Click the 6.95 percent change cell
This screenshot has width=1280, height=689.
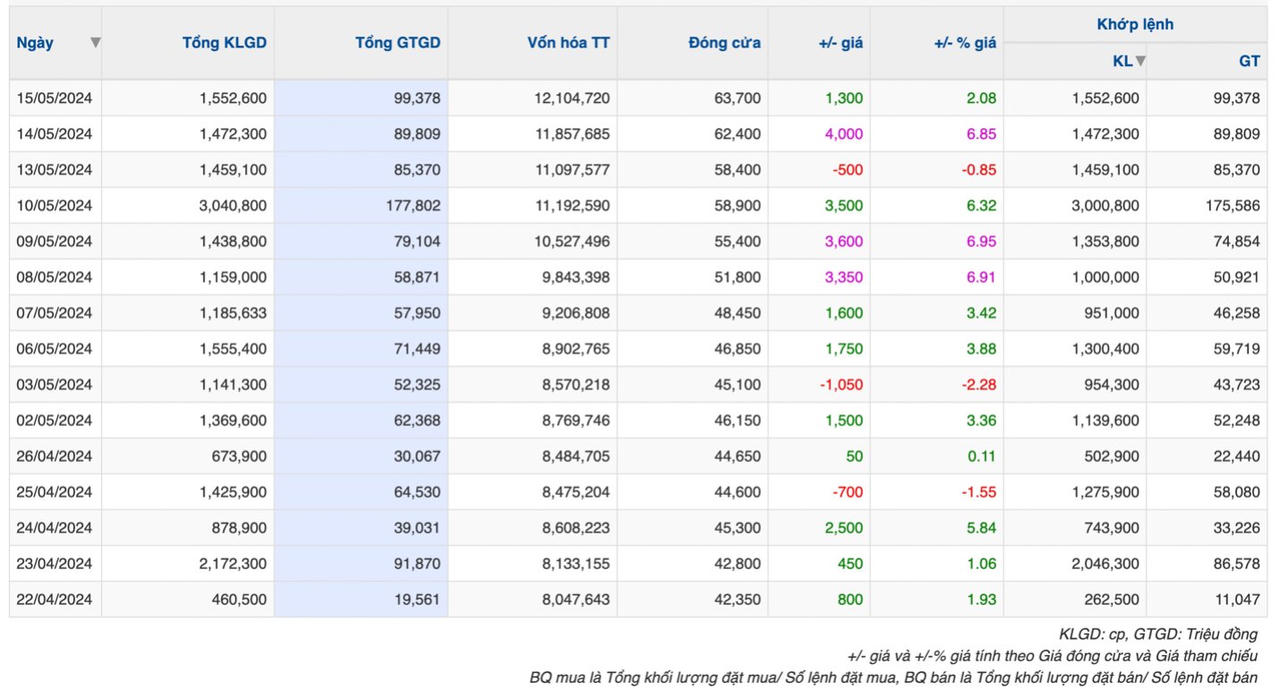coord(980,242)
